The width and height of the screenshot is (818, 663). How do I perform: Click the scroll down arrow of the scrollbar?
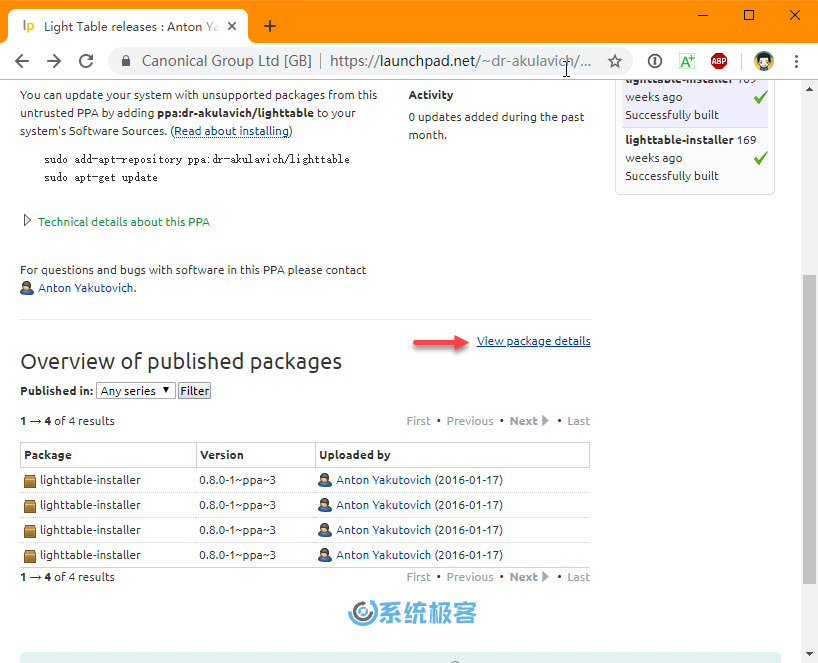click(x=809, y=654)
